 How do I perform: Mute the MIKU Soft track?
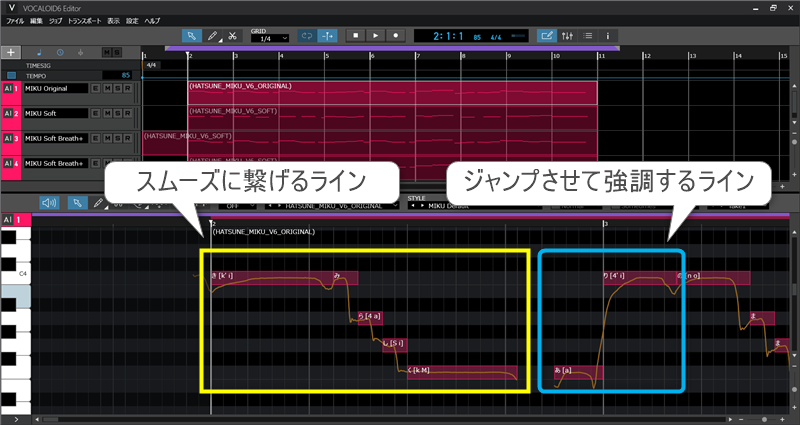(x=107, y=113)
